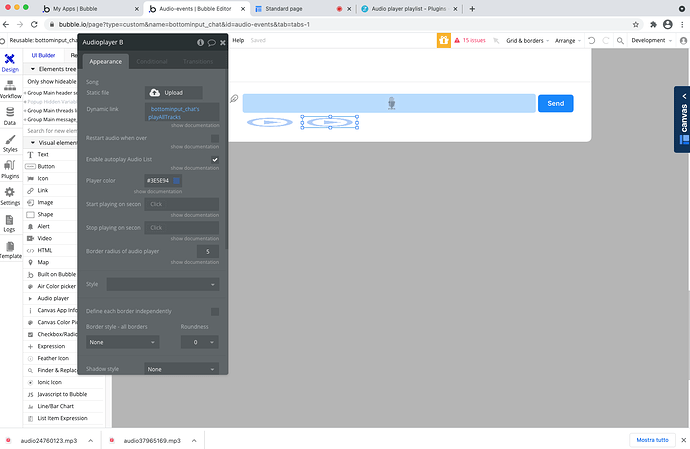Viewport: 690px width, 449px height.
Task: Enable Define each border independently checkbox
Action: point(215,311)
